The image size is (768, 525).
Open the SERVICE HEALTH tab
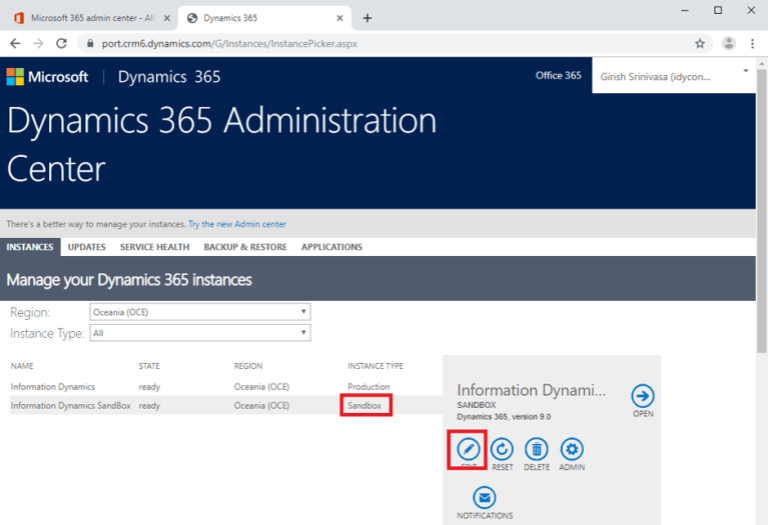(x=155, y=247)
